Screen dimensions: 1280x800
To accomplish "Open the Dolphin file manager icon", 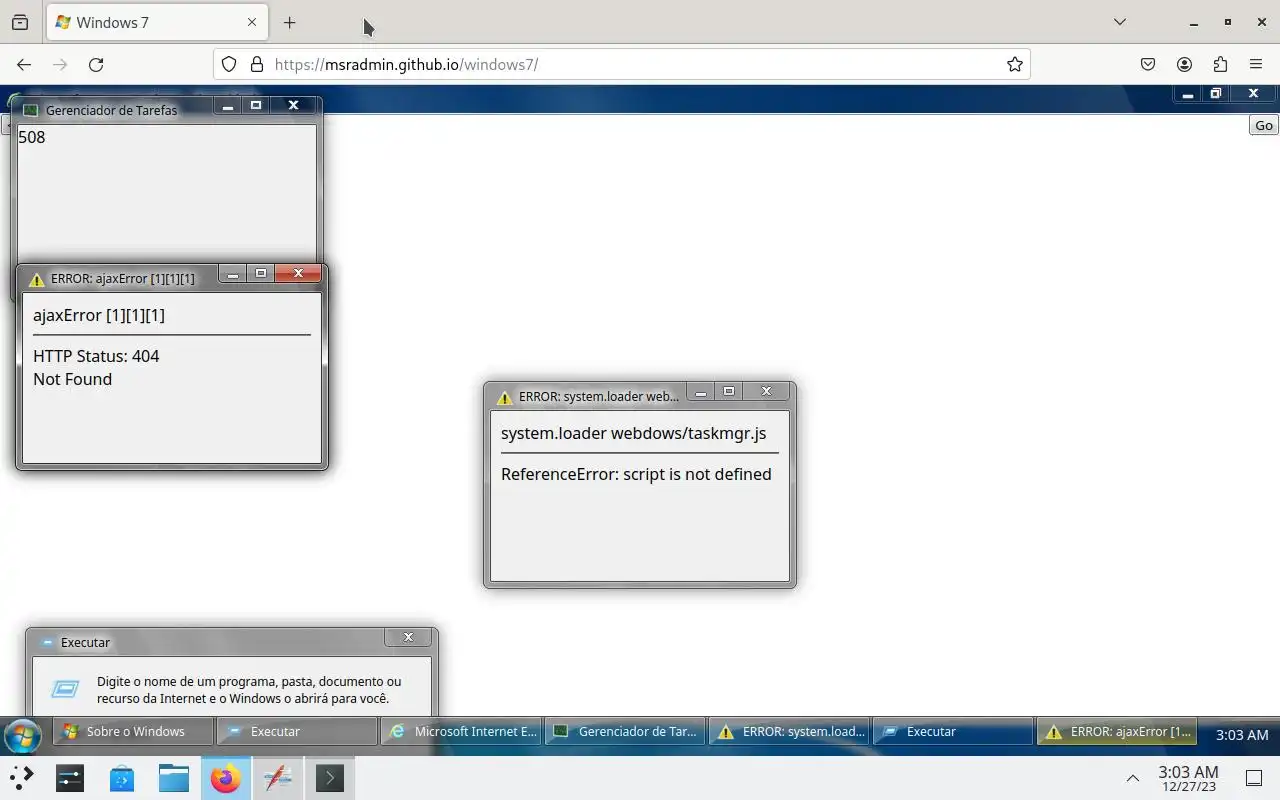I will click(174, 778).
